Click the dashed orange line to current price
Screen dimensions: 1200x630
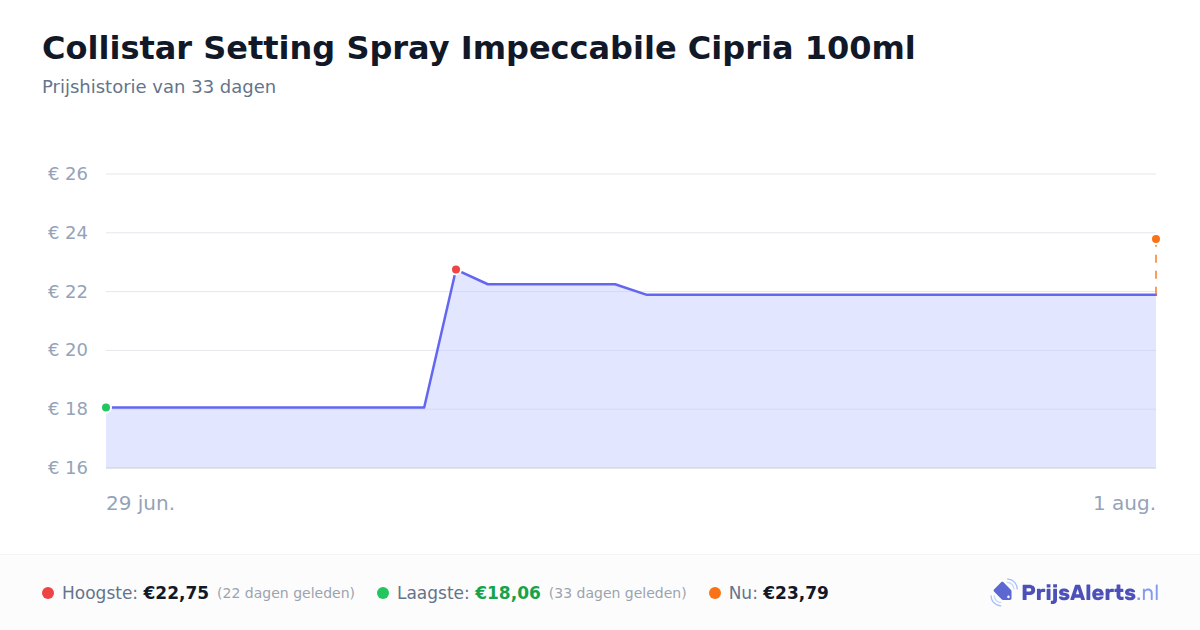(1156, 269)
